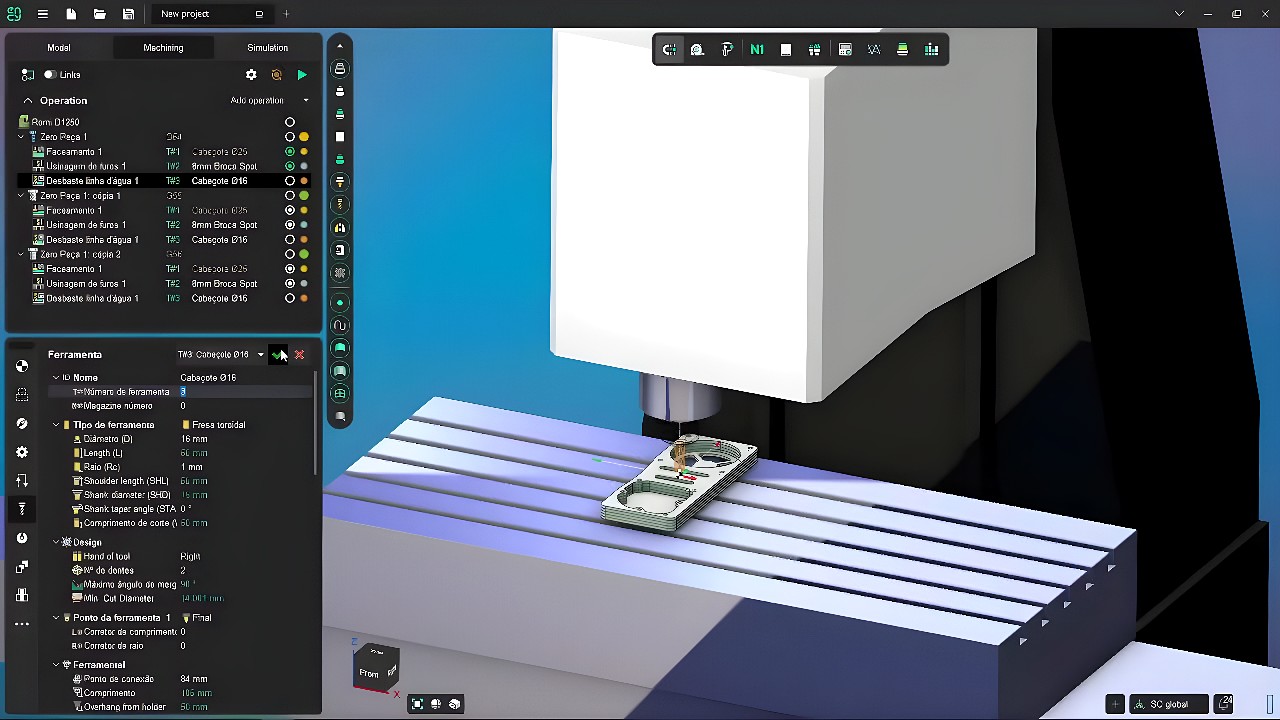Open the Add operation dropdown
This screenshot has height=720, width=1280.
tap(269, 101)
